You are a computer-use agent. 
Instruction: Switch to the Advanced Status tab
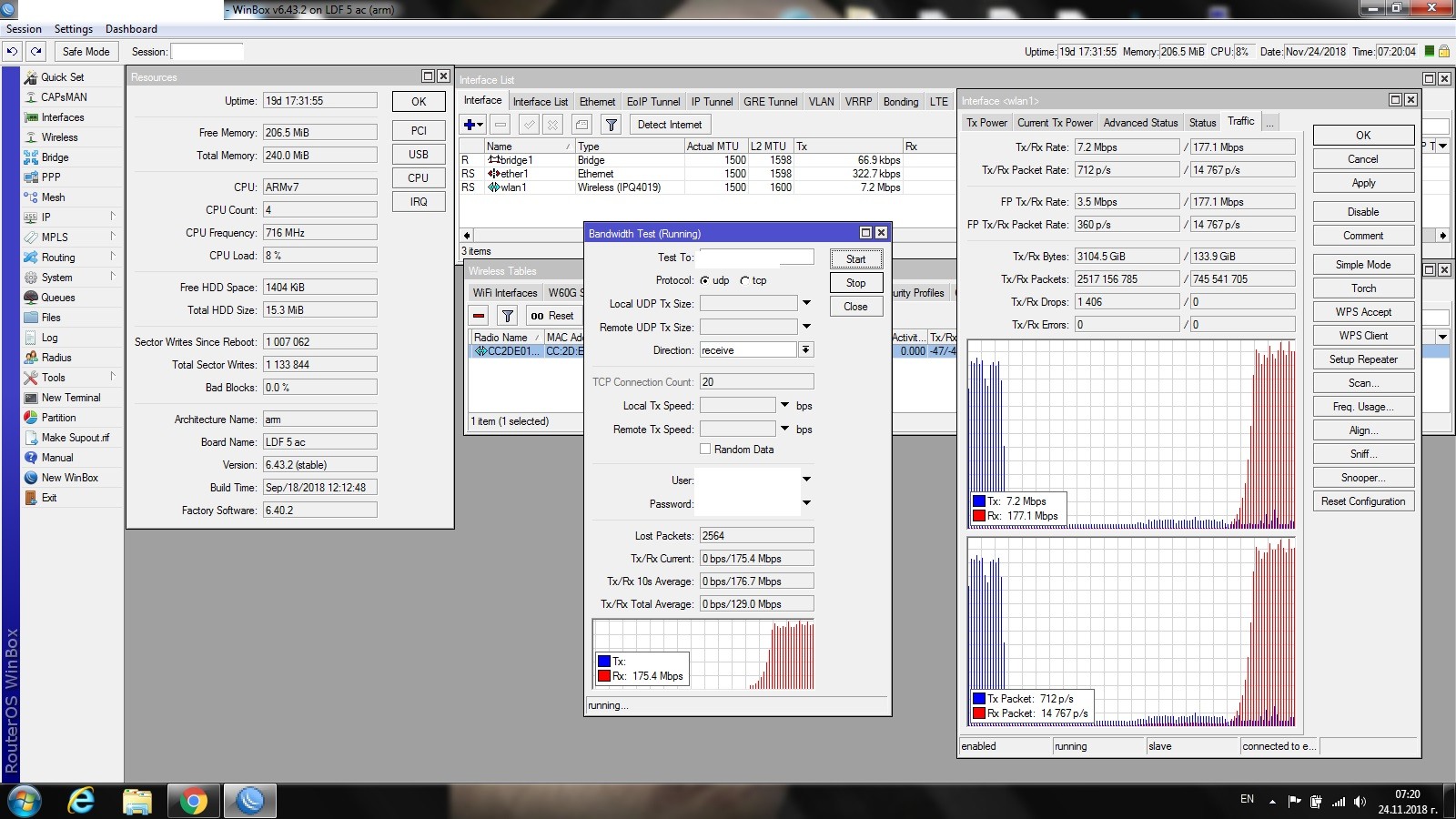pyautogui.click(x=1140, y=123)
